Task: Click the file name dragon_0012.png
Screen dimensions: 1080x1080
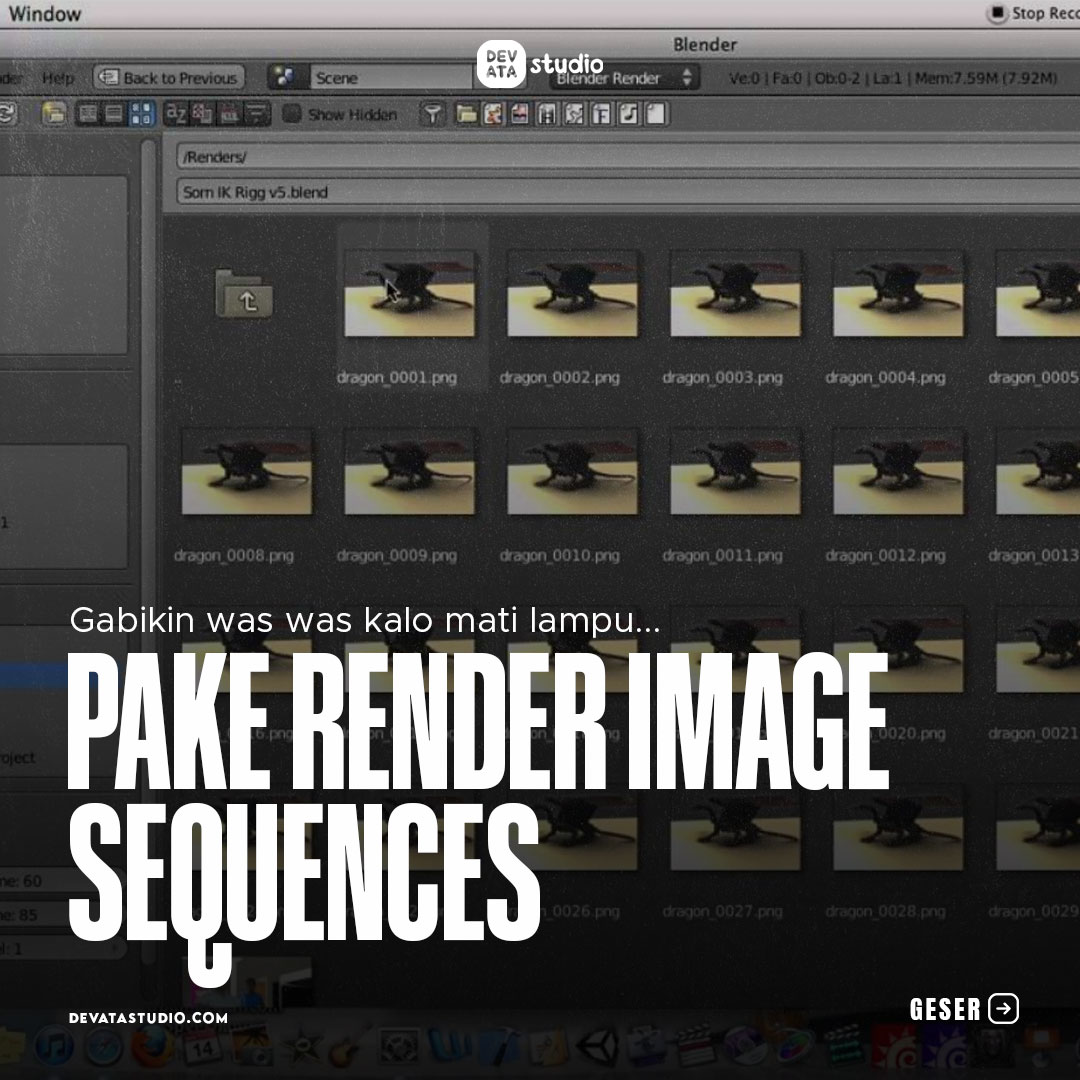Action: (x=886, y=555)
